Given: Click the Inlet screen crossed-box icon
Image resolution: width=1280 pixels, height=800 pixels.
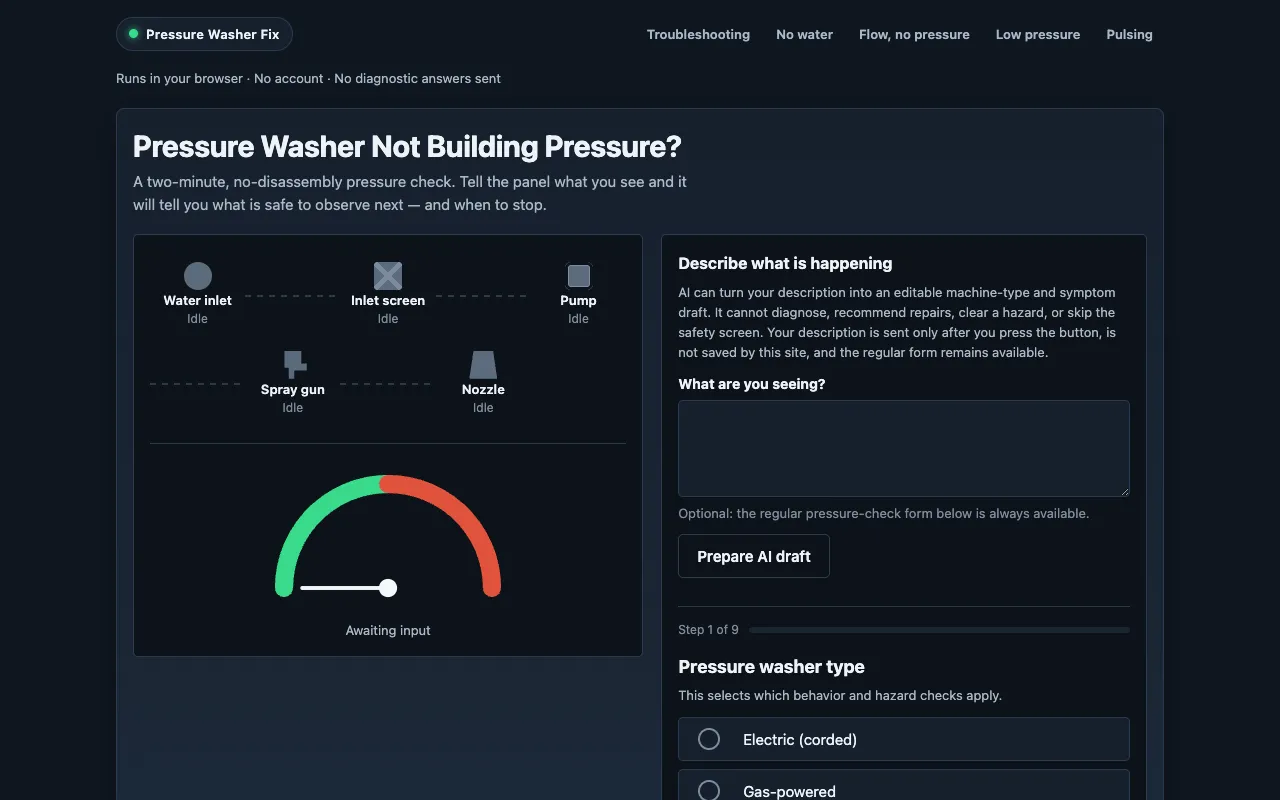Looking at the screenshot, I should (388, 276).
